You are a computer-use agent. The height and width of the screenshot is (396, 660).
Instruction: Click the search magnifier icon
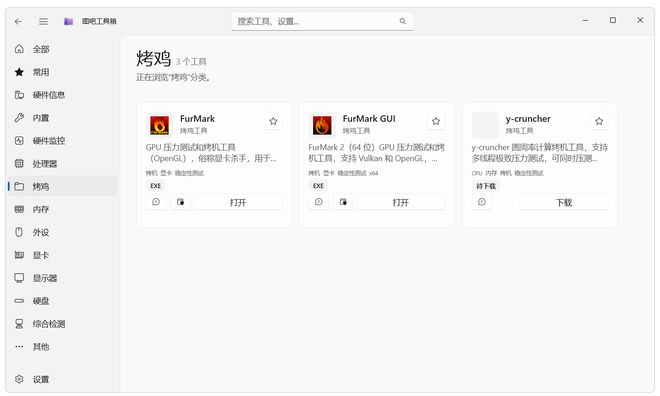coord(403,21)
